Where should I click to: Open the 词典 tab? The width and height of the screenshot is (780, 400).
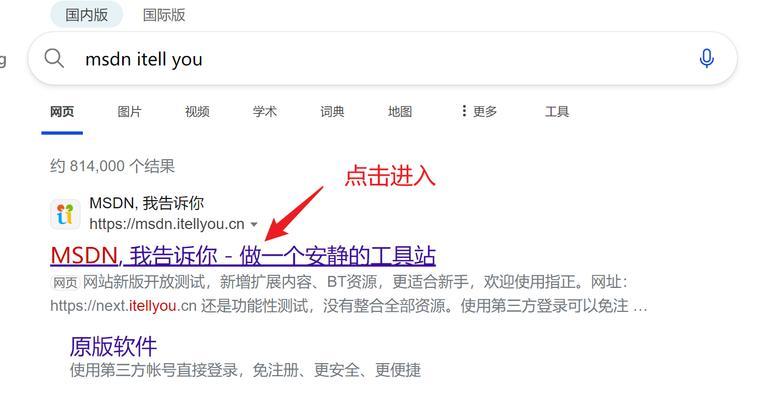tap(332, 111)
